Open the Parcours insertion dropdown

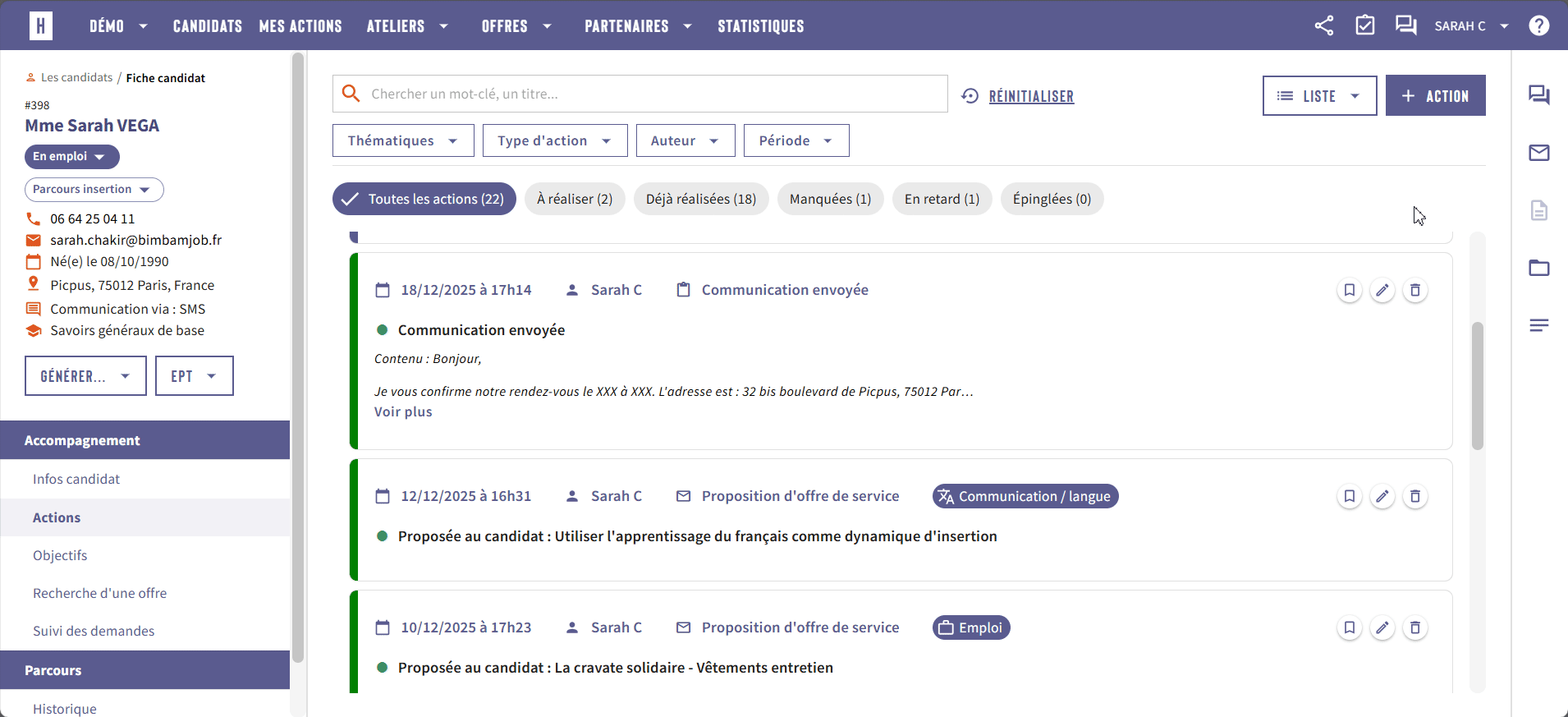point(94,190)
